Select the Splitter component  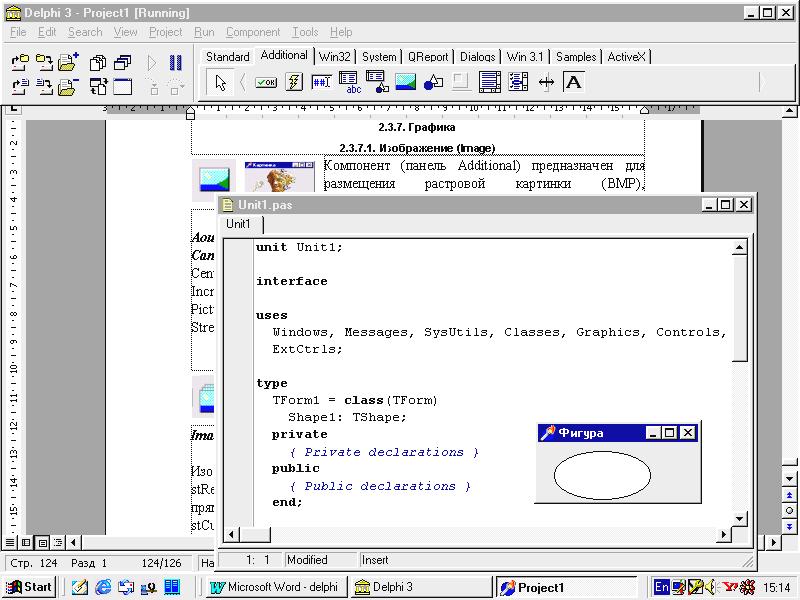pyautogui.click(x=546, y=82)
